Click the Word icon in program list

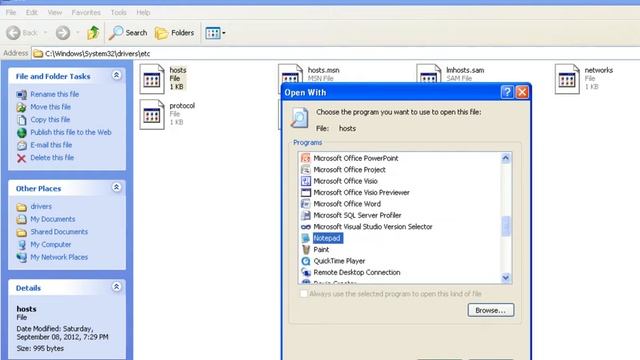click(x=306, y=204)
